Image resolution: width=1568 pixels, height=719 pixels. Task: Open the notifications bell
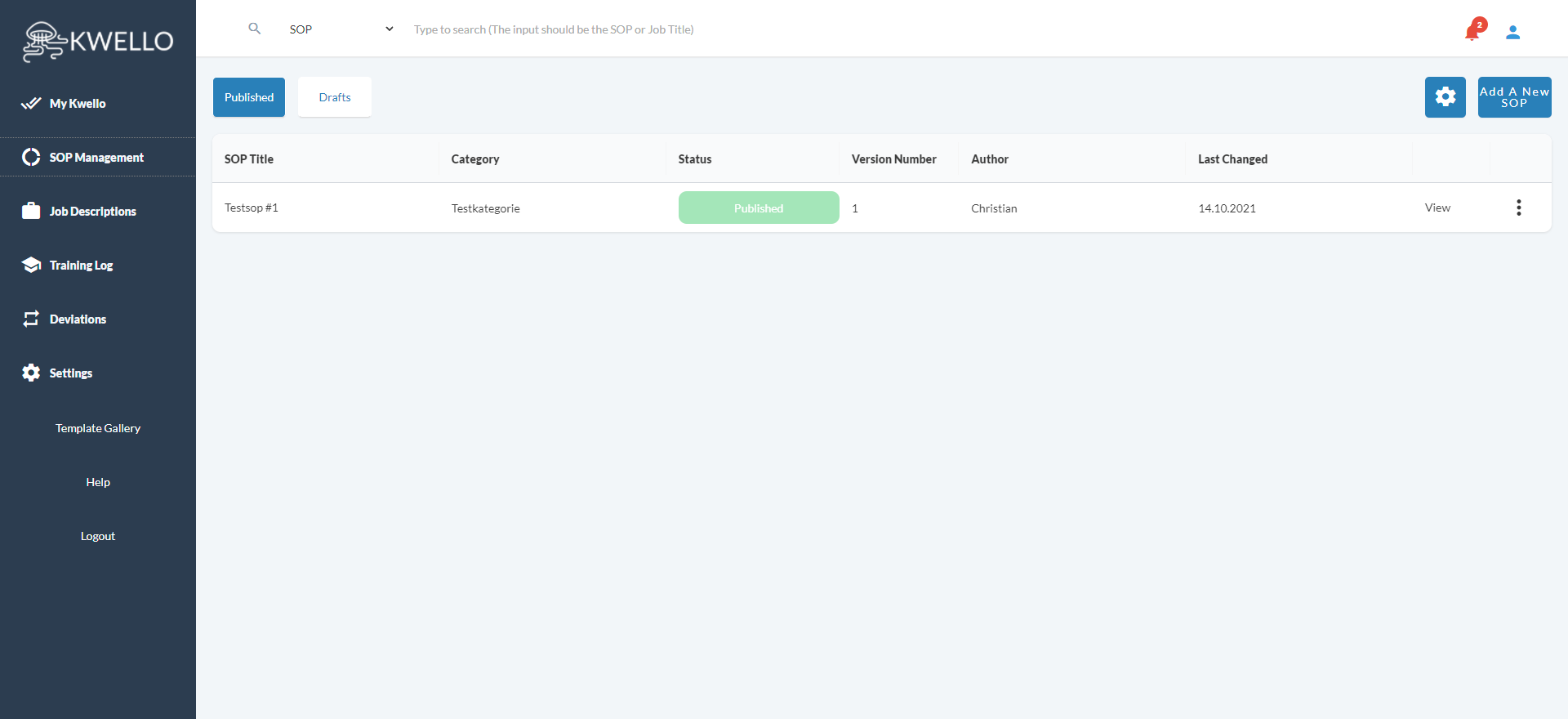[x=1472, y=32]
